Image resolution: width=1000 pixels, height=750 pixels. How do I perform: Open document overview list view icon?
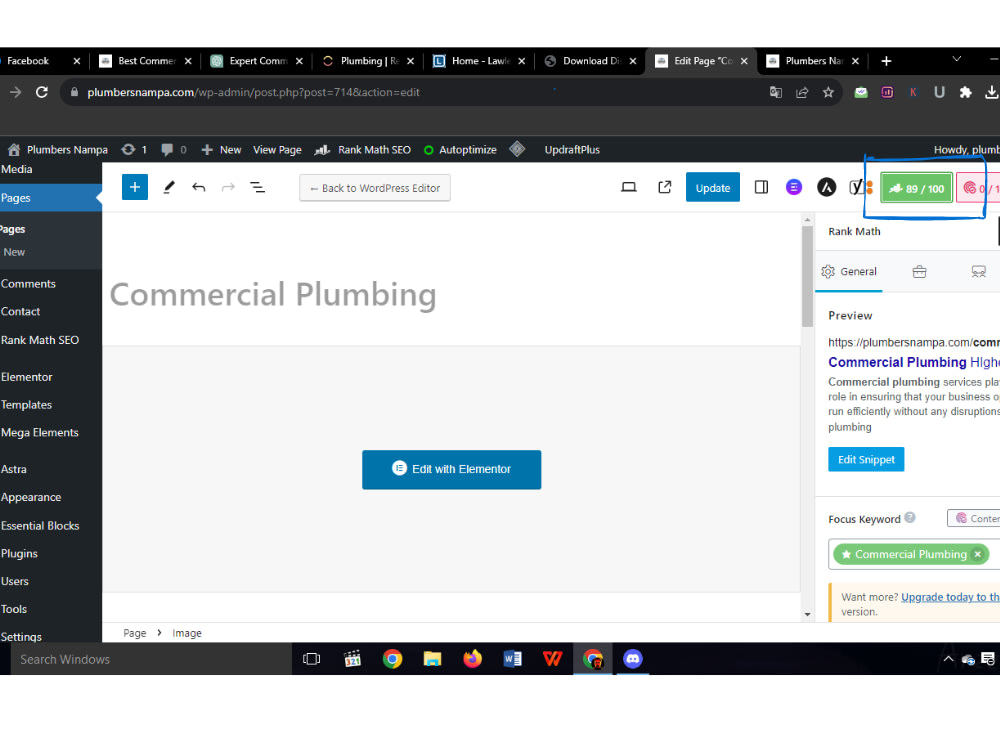click(x=257, y=188)
